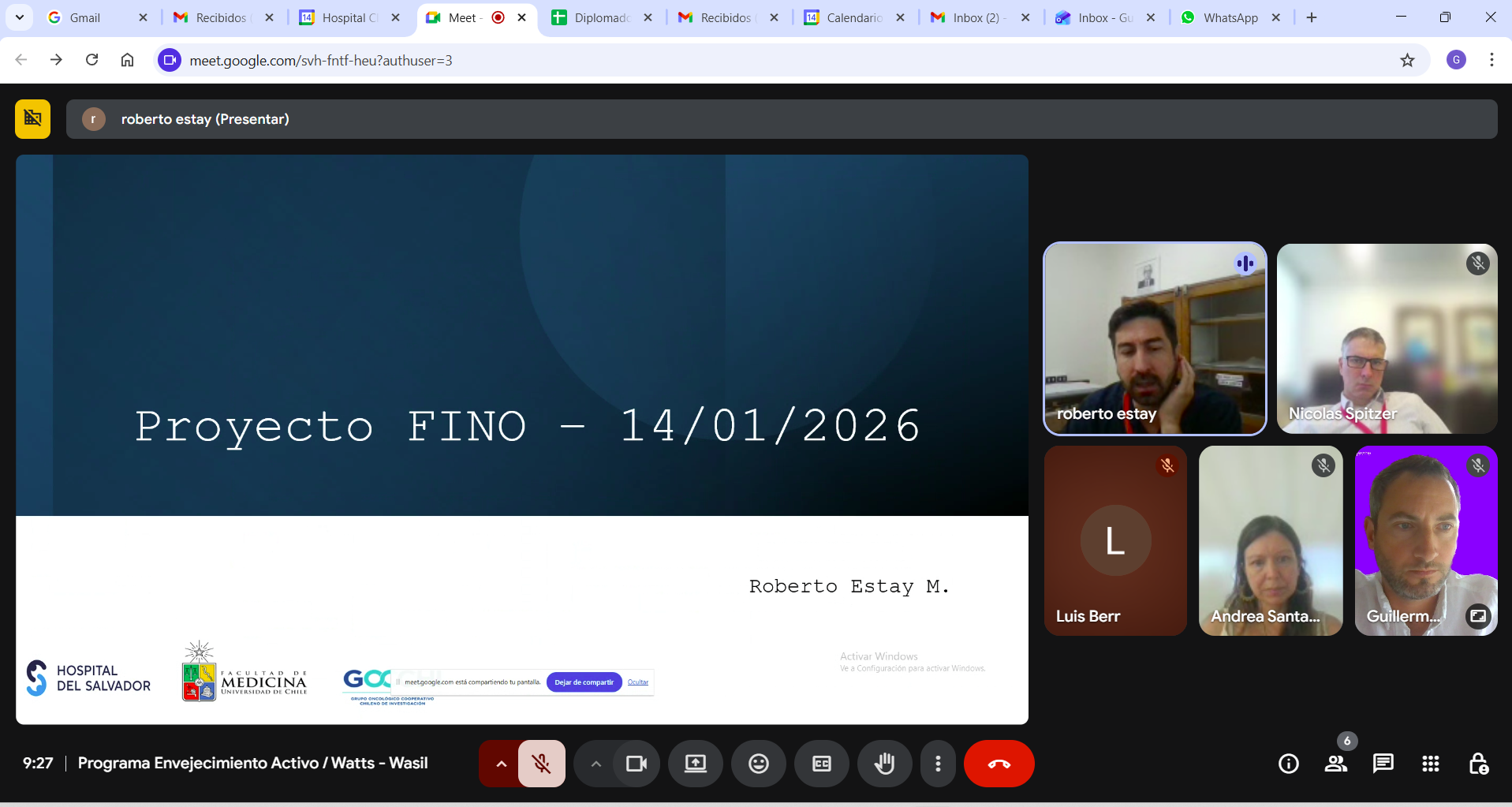Turn on closed captions

pyautogui.click(x=822, y=764)
